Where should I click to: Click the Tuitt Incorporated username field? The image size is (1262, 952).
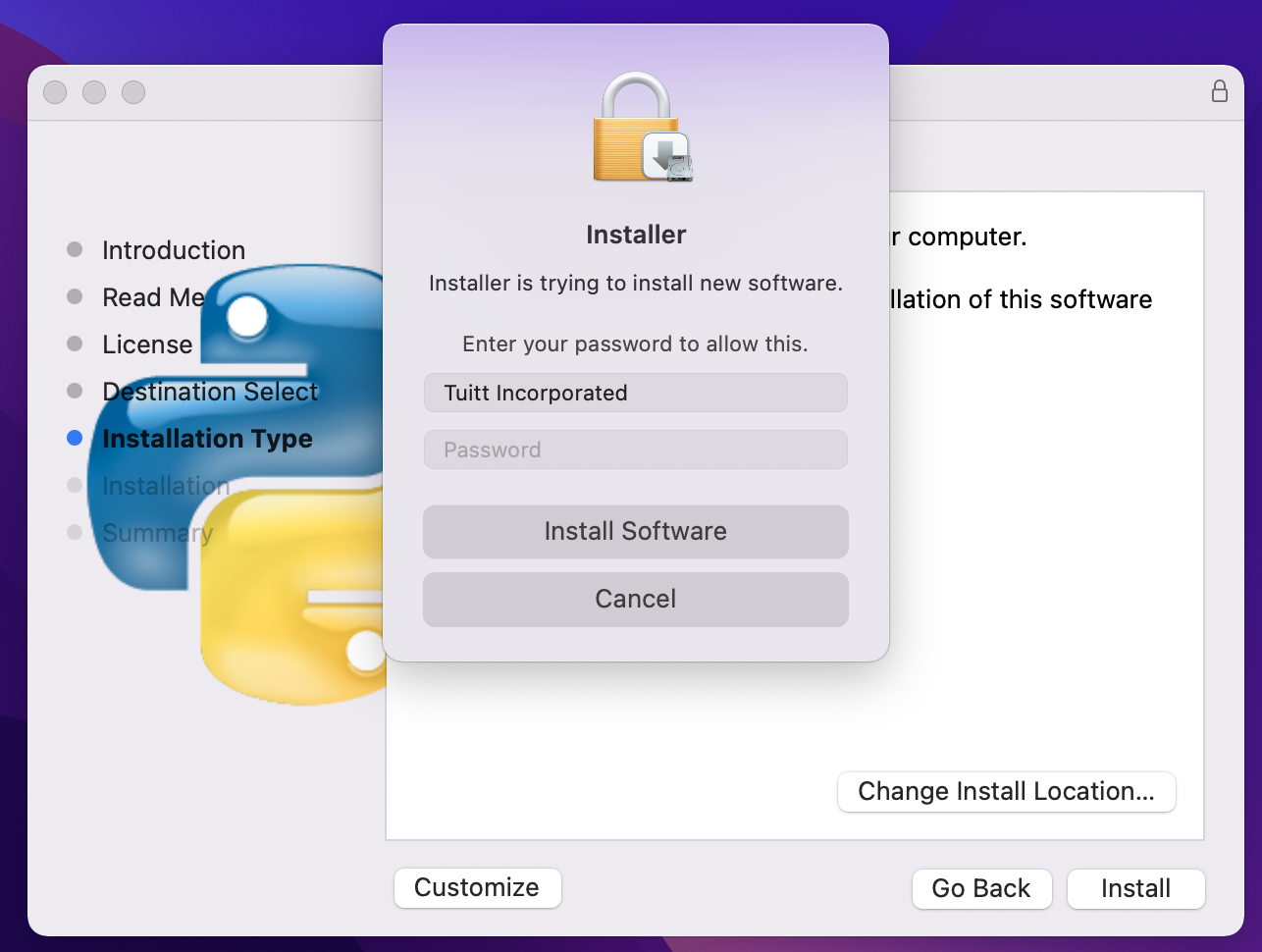(636, 393)
